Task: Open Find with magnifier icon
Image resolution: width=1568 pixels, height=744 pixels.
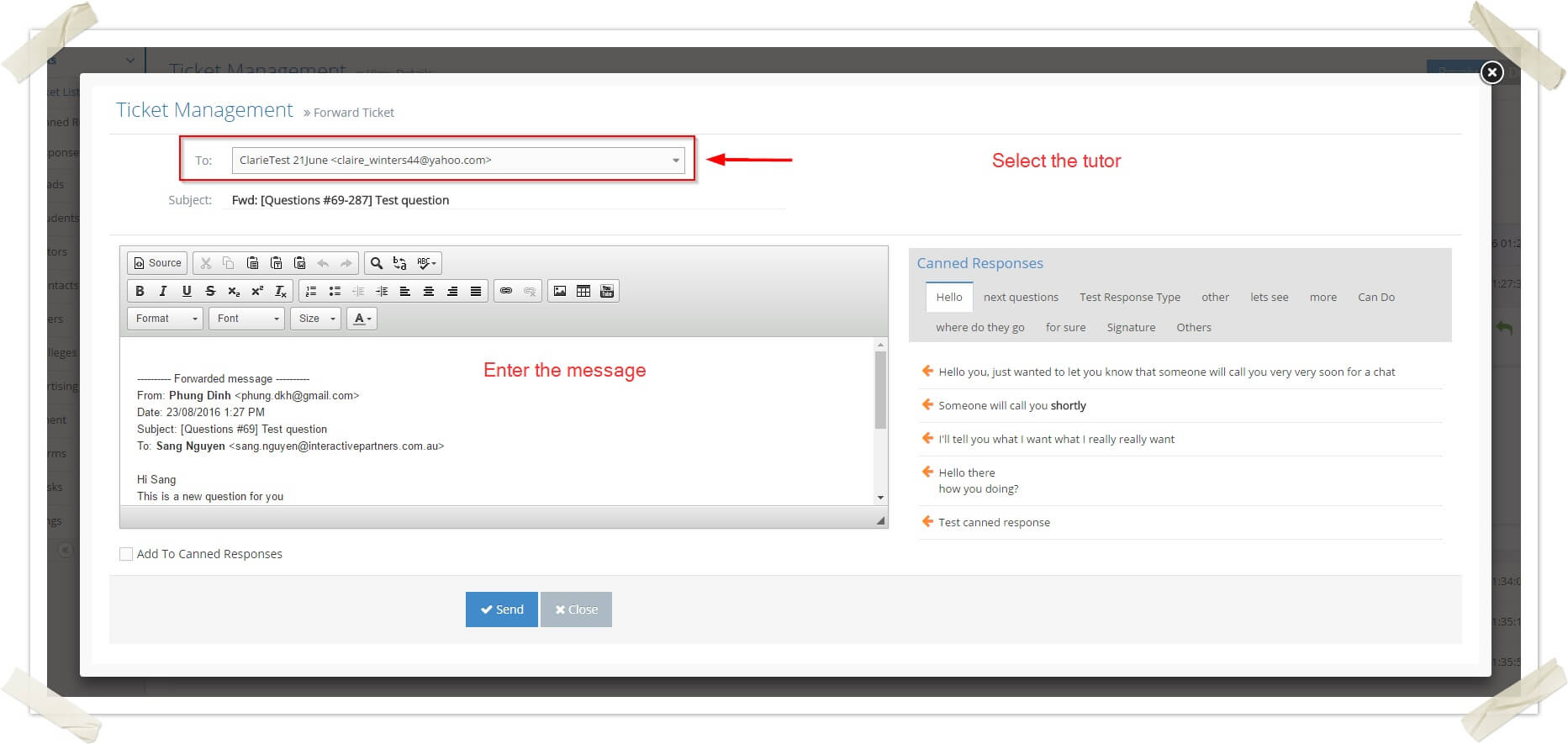Action: coord(377,263)
